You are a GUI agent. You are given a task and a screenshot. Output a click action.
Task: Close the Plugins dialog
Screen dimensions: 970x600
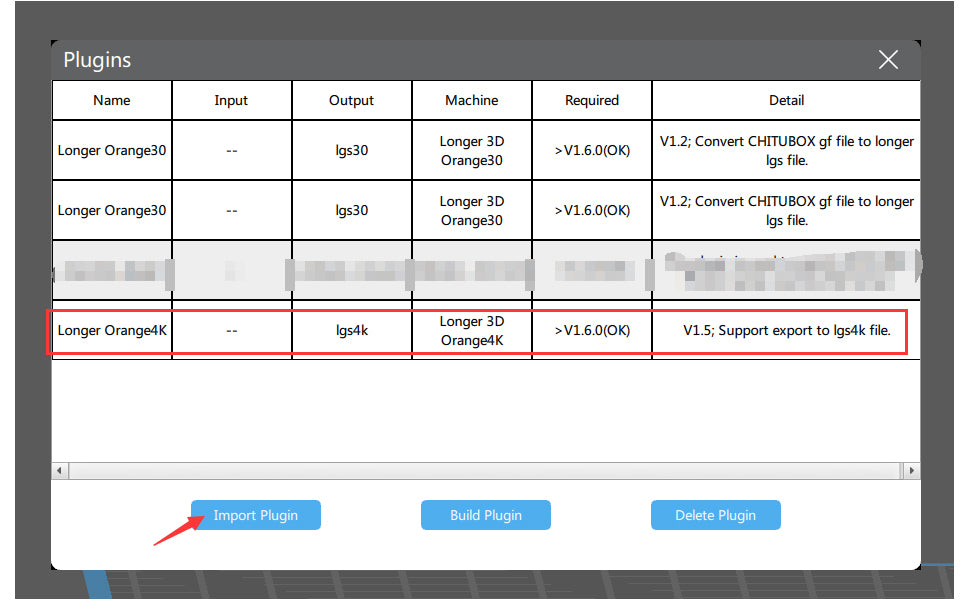(888, 60)
